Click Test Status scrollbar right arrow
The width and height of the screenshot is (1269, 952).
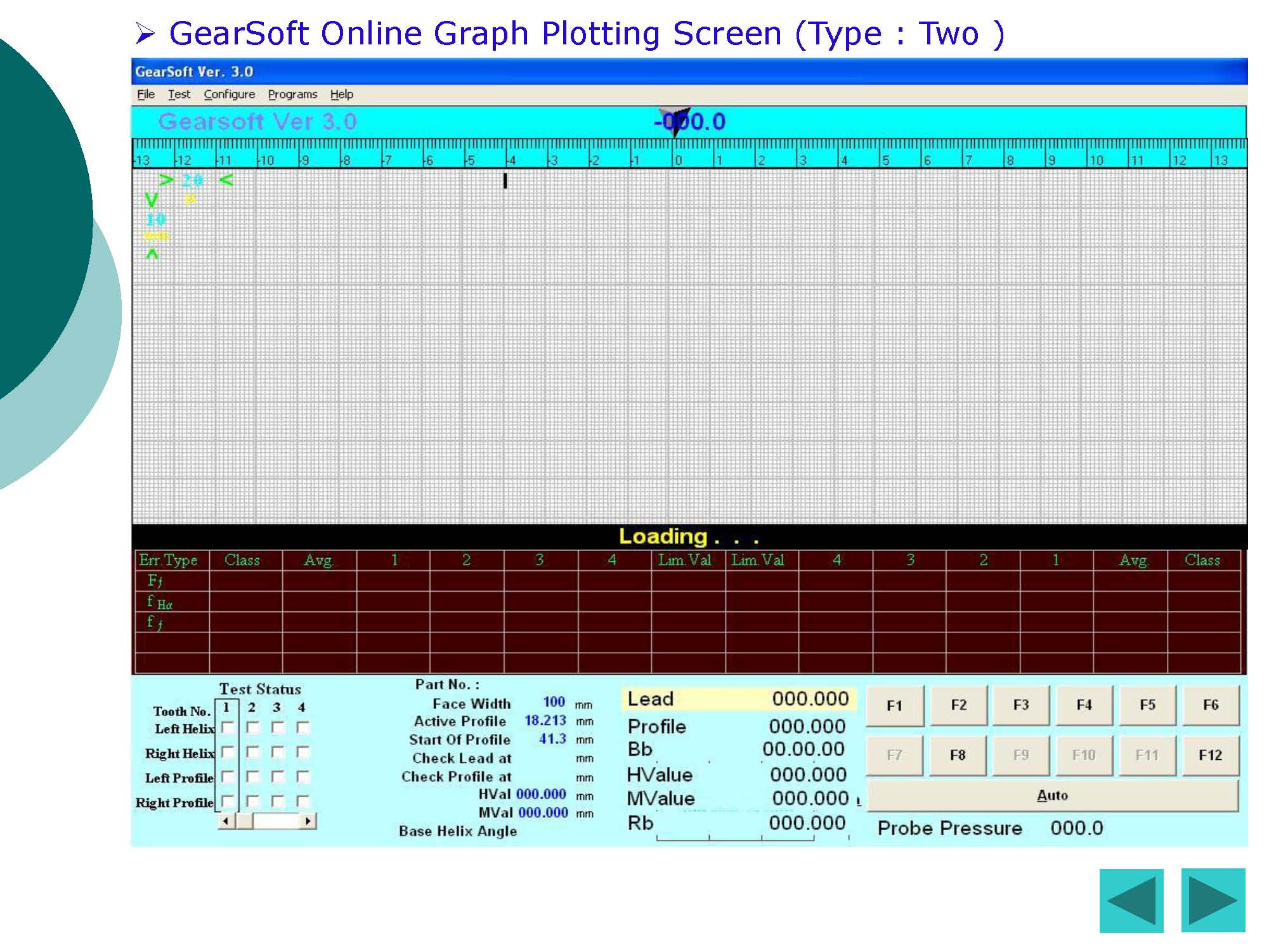[308, 821]
